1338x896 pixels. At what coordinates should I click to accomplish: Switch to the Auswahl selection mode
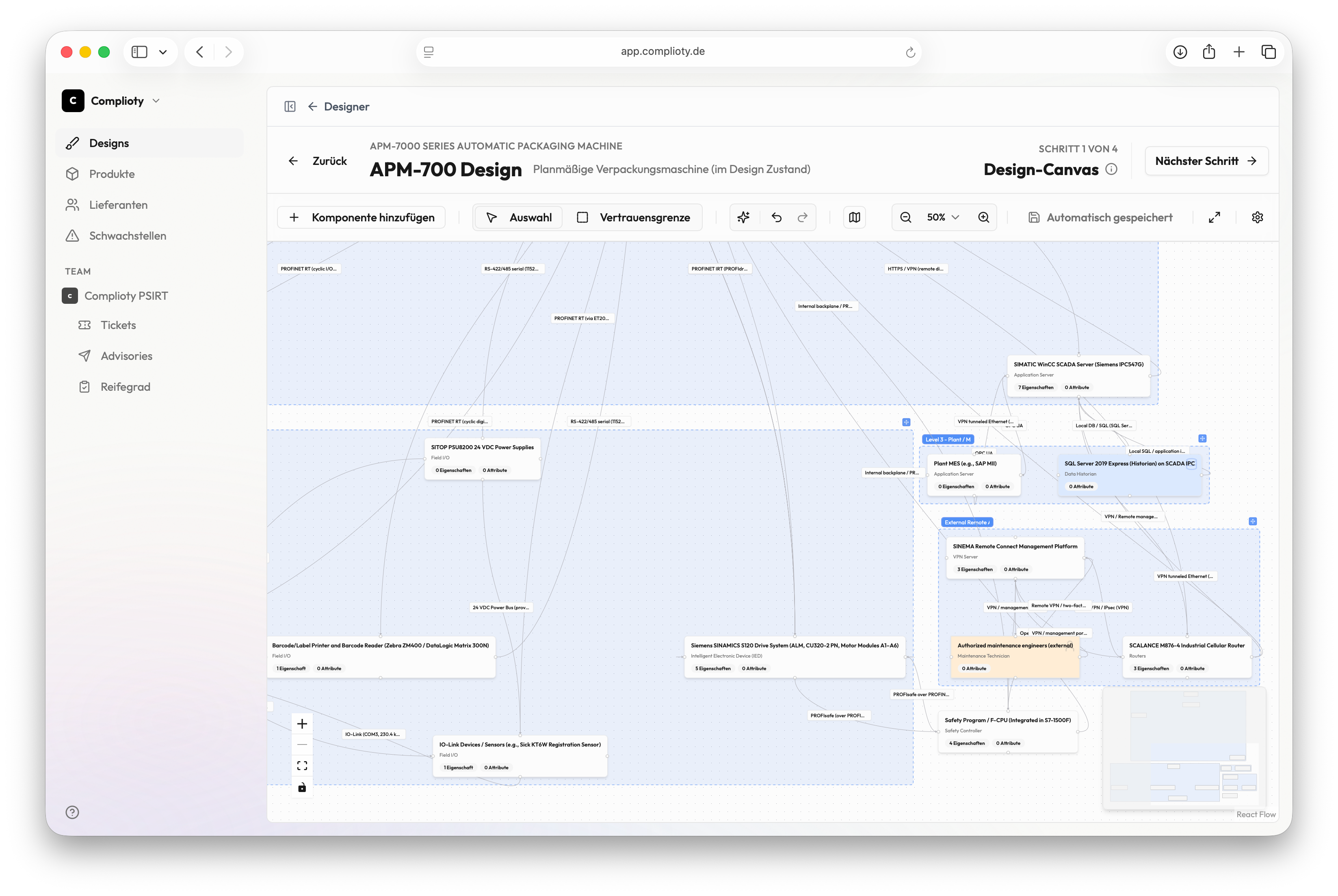tap(519, 217)
